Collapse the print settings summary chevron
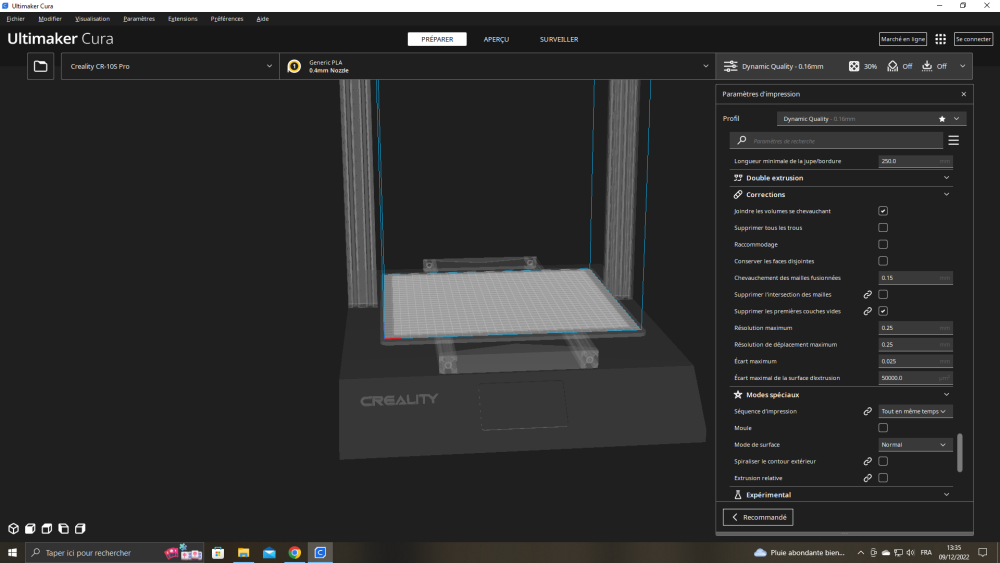 tap(962, 66)
